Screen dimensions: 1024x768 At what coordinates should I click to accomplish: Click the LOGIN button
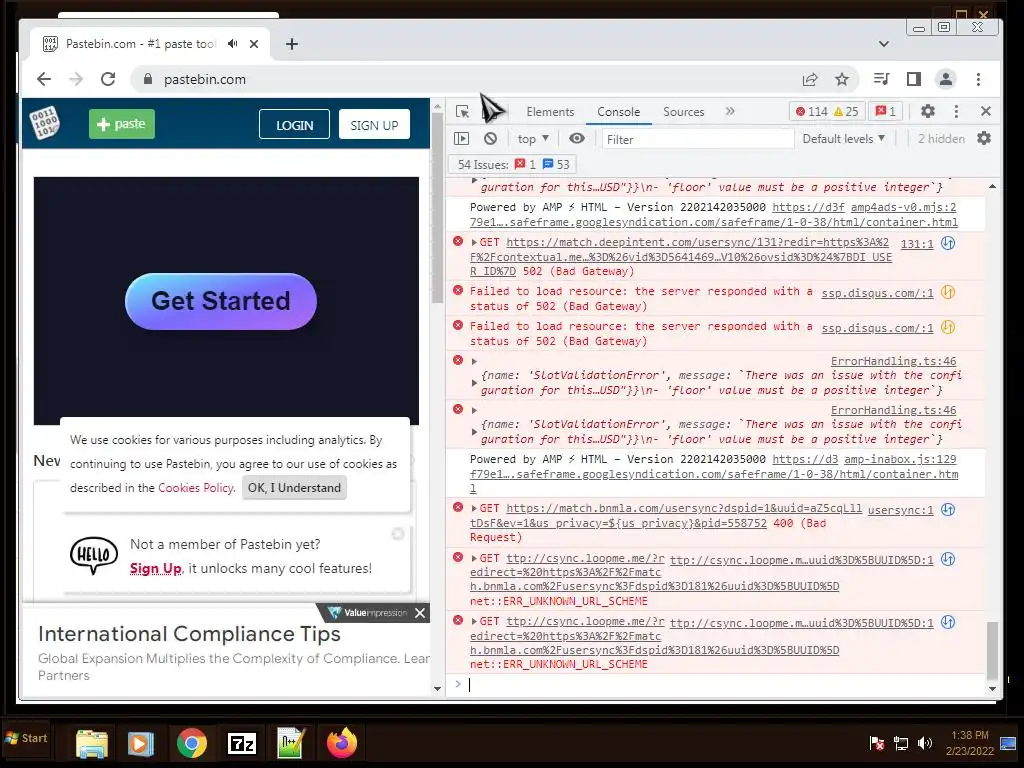point(294,125)
